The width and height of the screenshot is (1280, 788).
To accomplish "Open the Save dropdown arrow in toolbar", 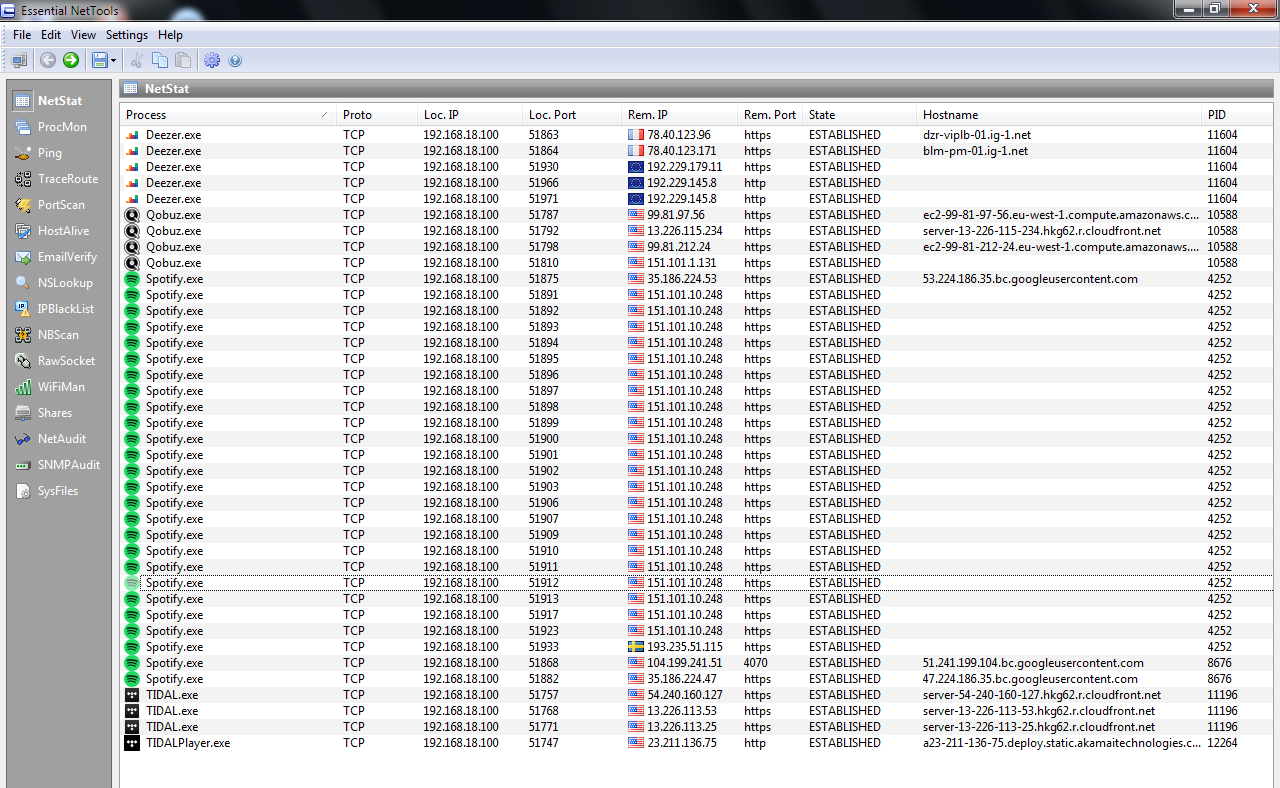I will [x=113, y=61].
